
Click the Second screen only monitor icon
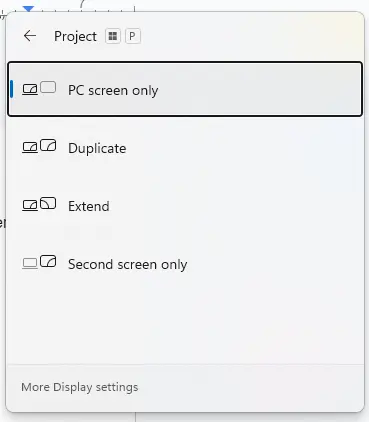[x=39, y=262]
